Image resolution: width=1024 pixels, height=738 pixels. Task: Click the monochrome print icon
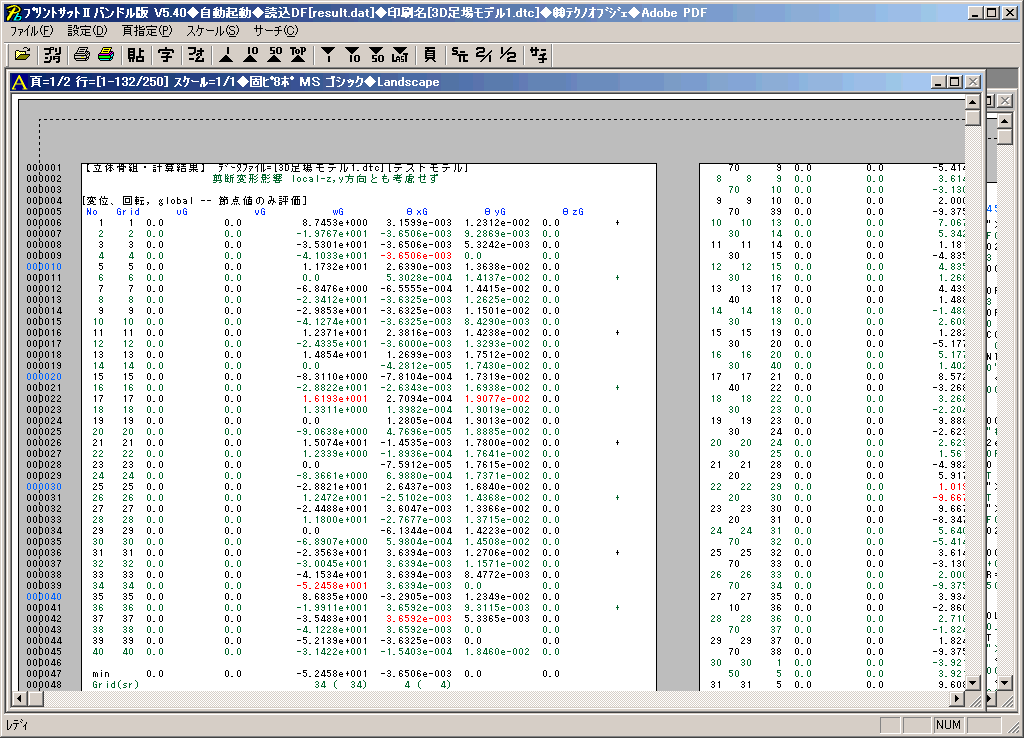(82, 55)
